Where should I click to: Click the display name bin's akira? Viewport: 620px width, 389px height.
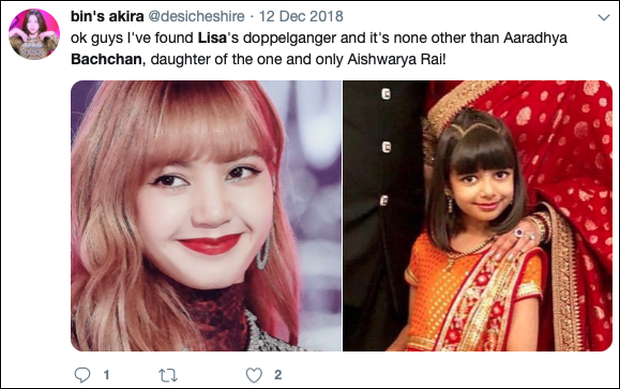(x=107, y=16)
